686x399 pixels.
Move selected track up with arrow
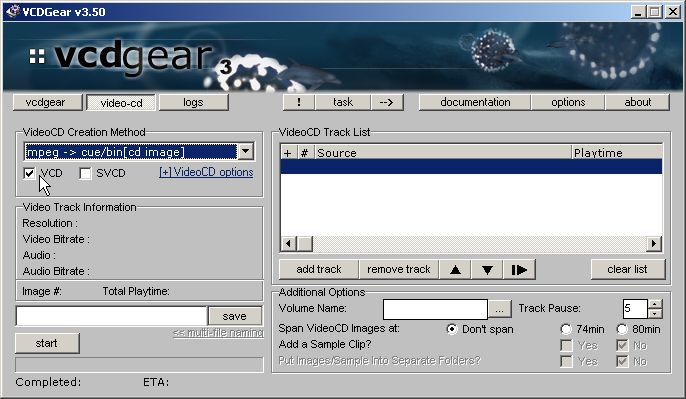455,270
